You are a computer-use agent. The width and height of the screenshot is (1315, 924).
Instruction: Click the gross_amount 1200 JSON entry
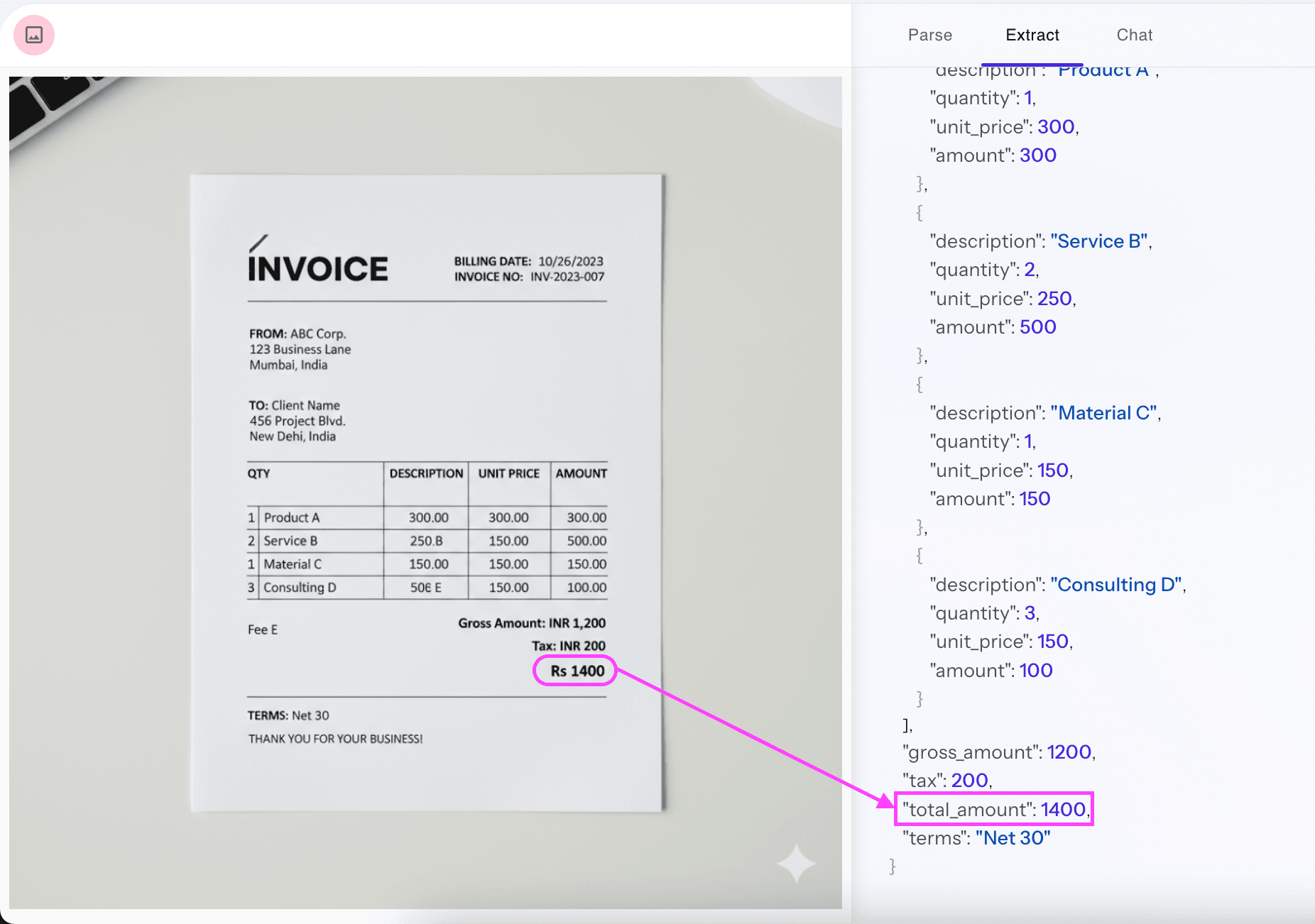point(998,752)
